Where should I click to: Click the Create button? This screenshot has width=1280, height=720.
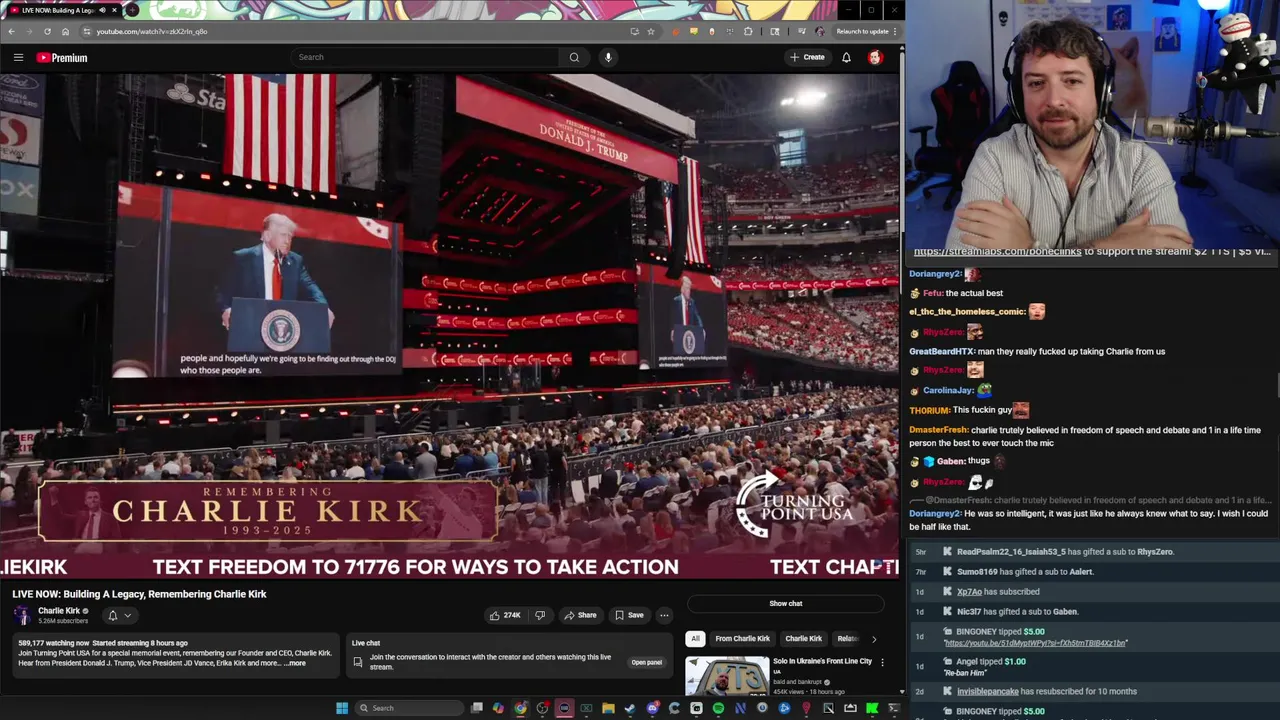point(807,57)
